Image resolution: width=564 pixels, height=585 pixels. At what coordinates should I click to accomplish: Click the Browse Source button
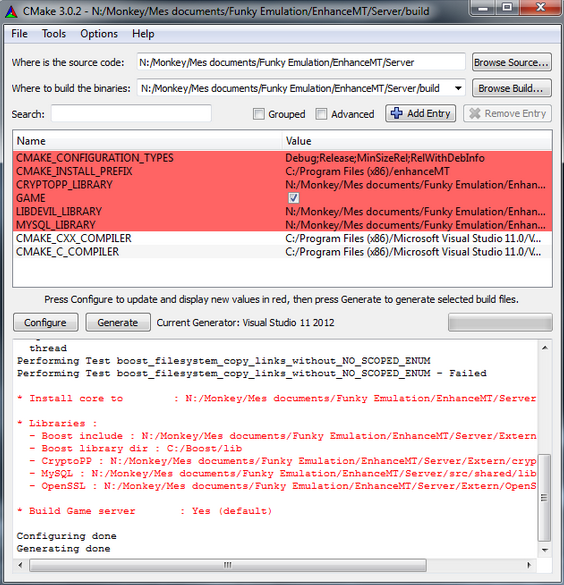(x=512, y=62)
